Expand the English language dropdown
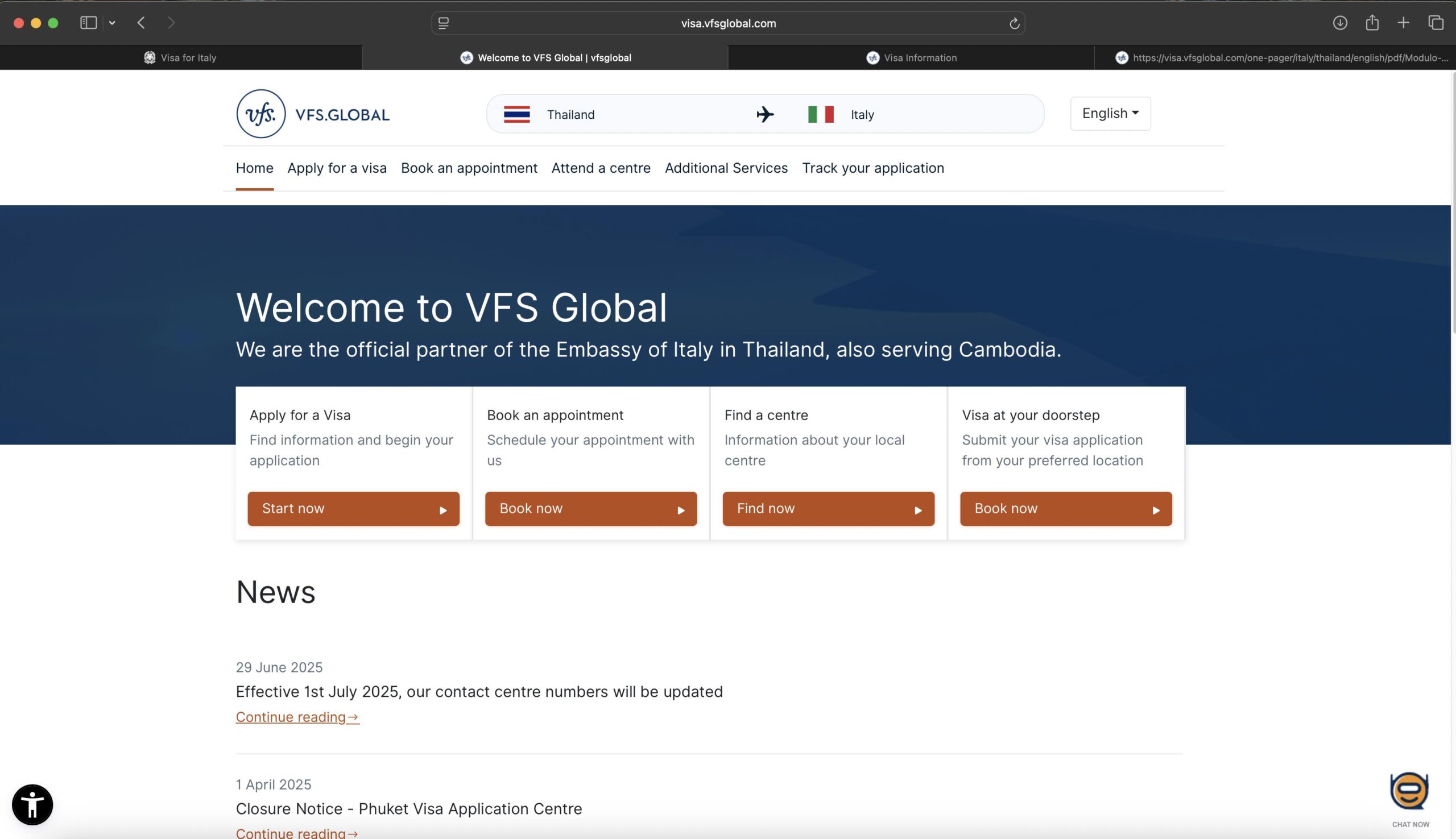Screen dimensions: 1456x839 point(1110,113)
